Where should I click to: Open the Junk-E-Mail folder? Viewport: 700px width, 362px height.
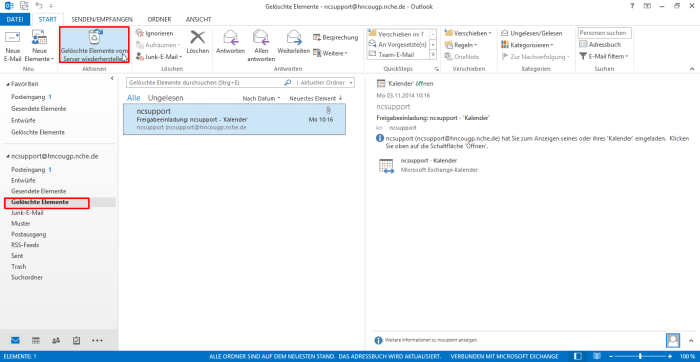tap(27, 213)
